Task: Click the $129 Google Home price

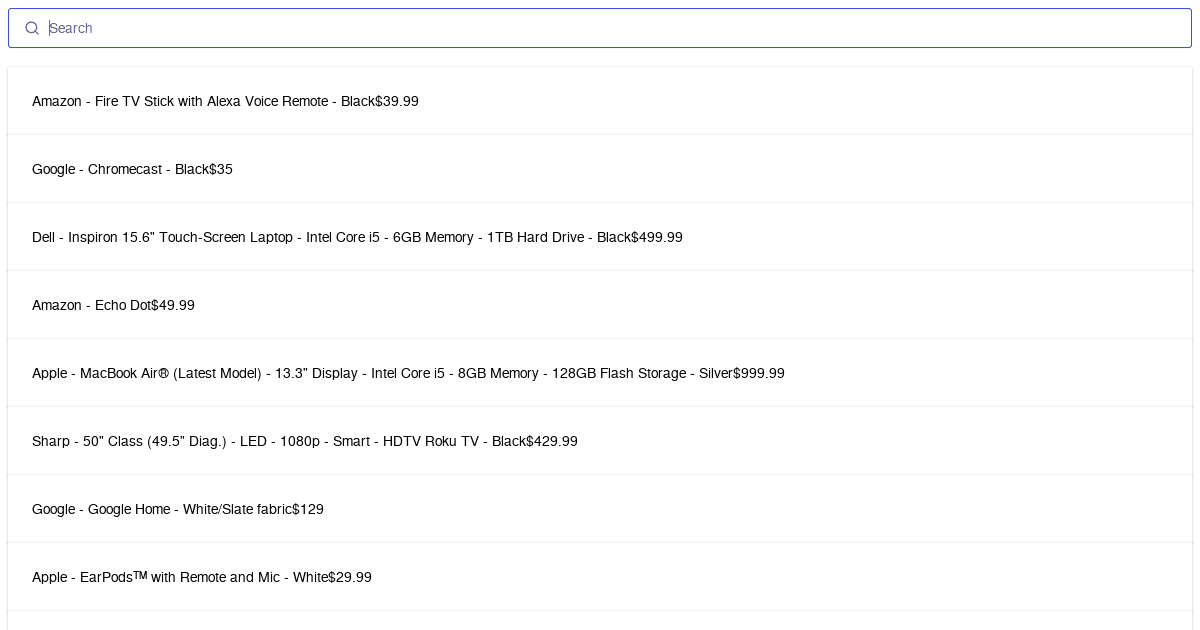Action: [308, 509]
